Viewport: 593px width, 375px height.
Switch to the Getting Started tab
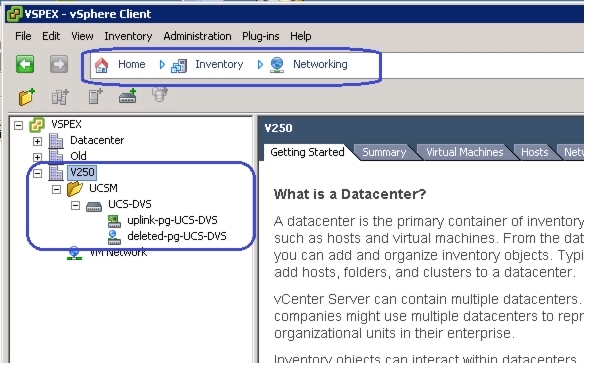coord(307,152)
